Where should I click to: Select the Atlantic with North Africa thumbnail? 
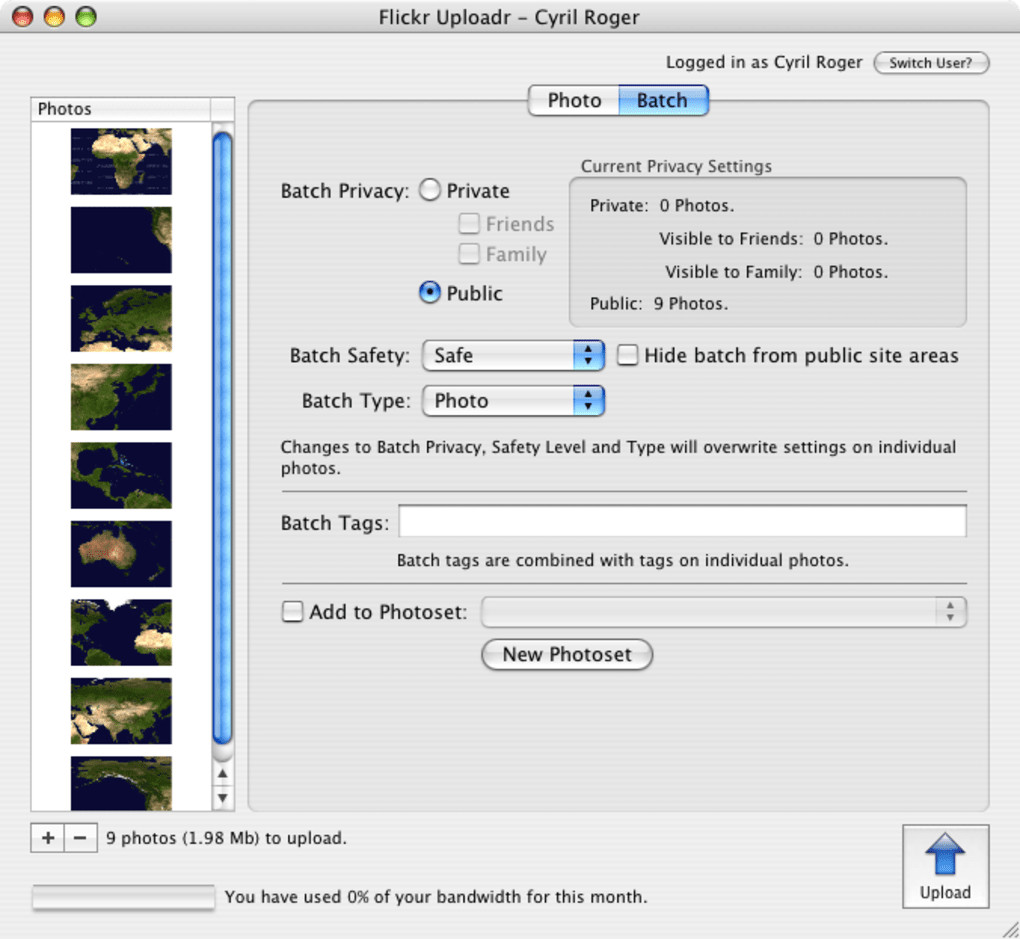pyautogui.click(x=121, y=633)
